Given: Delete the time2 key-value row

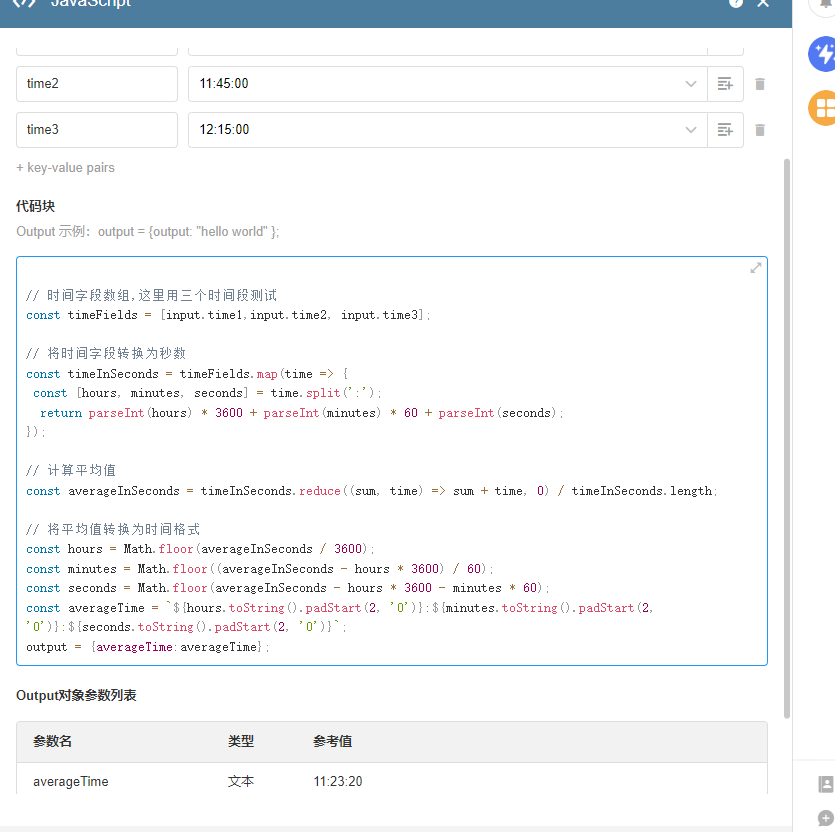Looking at the screenshot, I should point(760,84).
